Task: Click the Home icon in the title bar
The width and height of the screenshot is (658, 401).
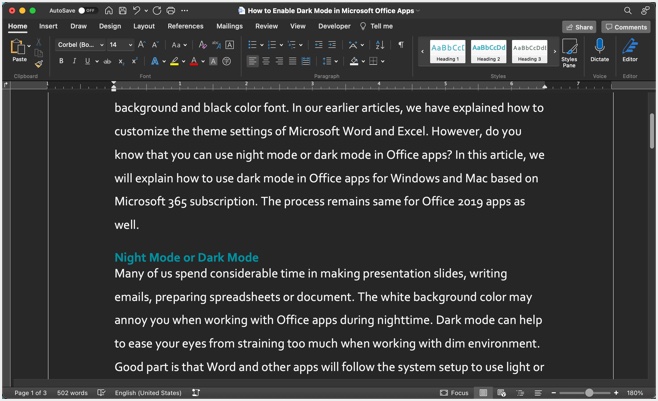Action: click(109, 10)
